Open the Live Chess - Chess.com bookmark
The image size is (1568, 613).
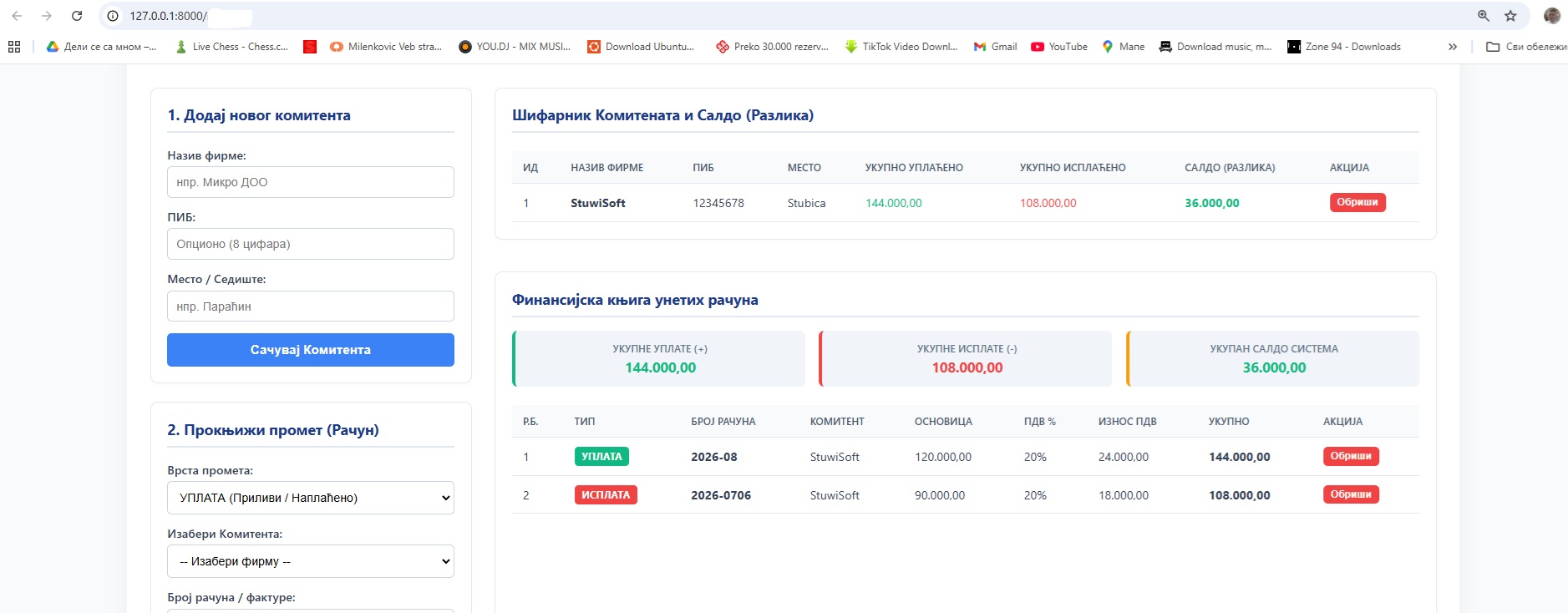pyautogui.click(x=231, y=47)
